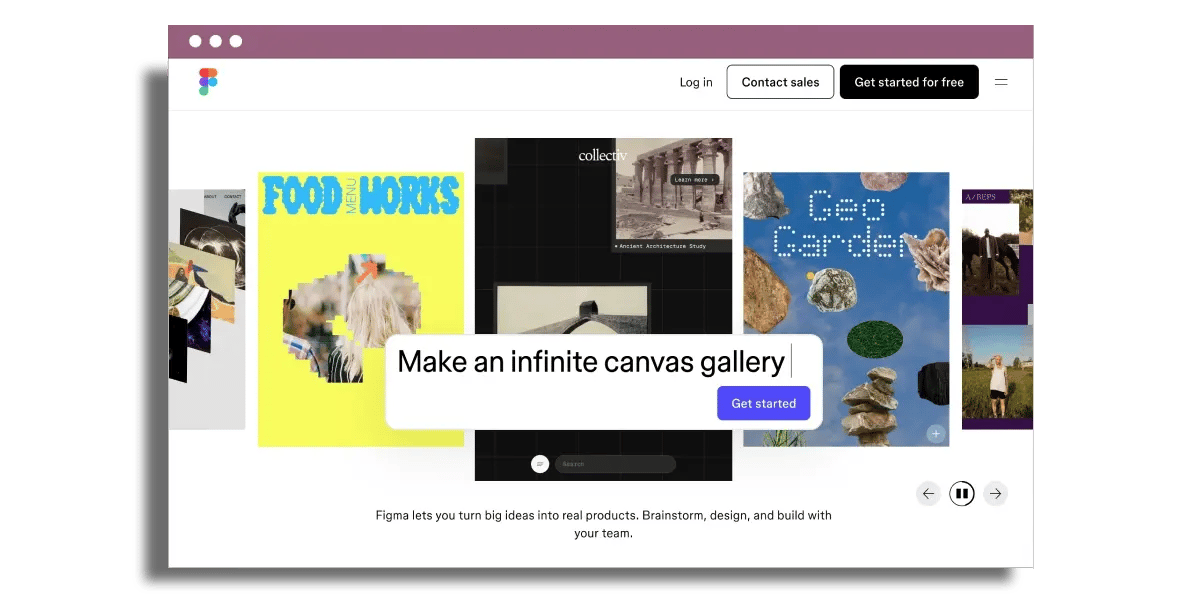Click the infinite canvas gallery prompt field
Image resolution: width=1200 pixels, height=600 pixels.
pos(590,361)
